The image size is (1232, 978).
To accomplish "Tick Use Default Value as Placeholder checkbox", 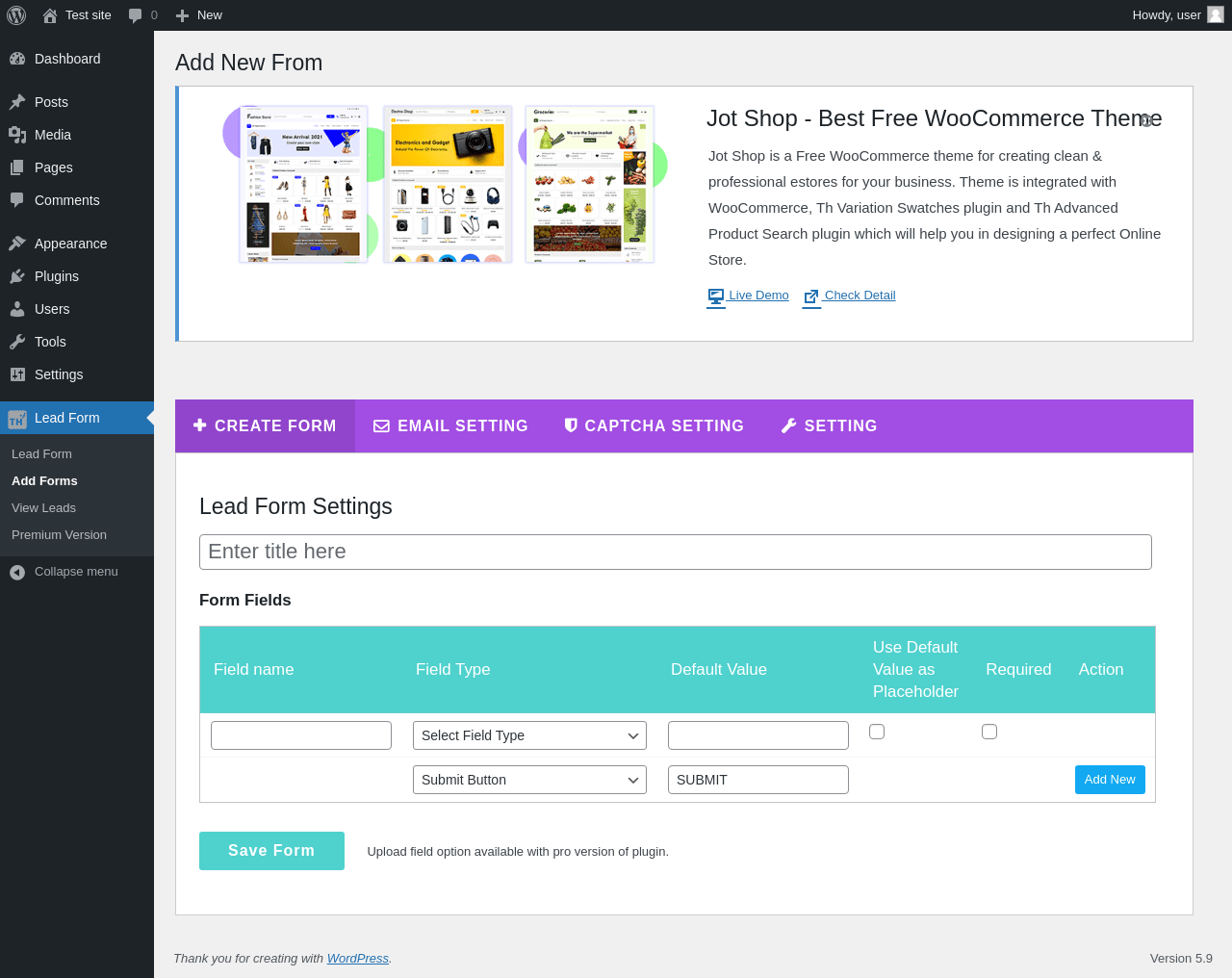I will pos(877,732).
